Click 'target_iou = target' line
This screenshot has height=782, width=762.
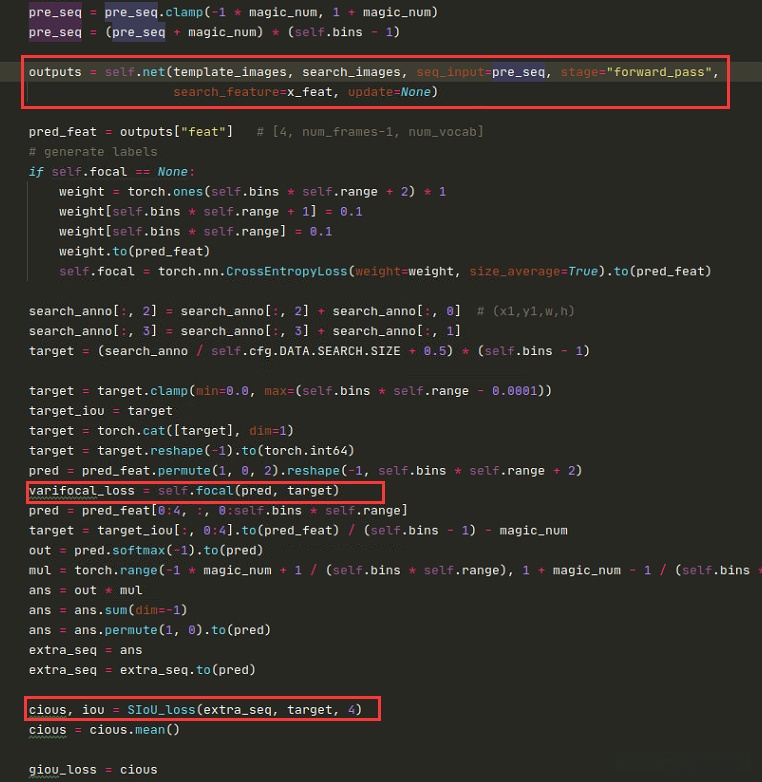click(101, 411)
